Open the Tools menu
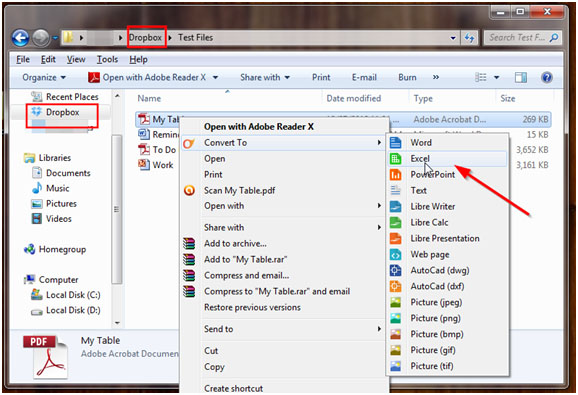Image resolution: width=578 pixels, height=395 pixels. [107, 59]
